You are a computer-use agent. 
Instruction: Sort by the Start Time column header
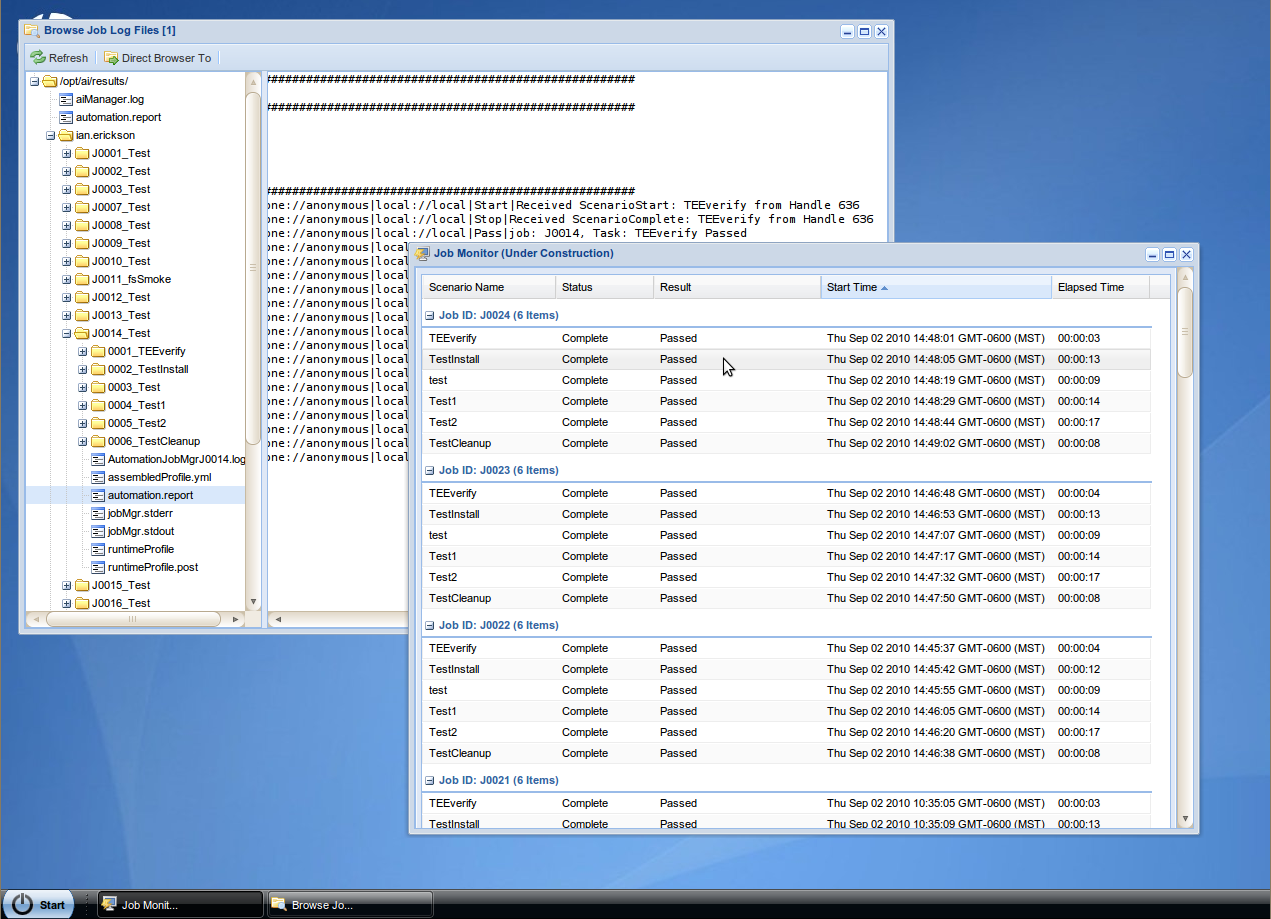(936, 287)
